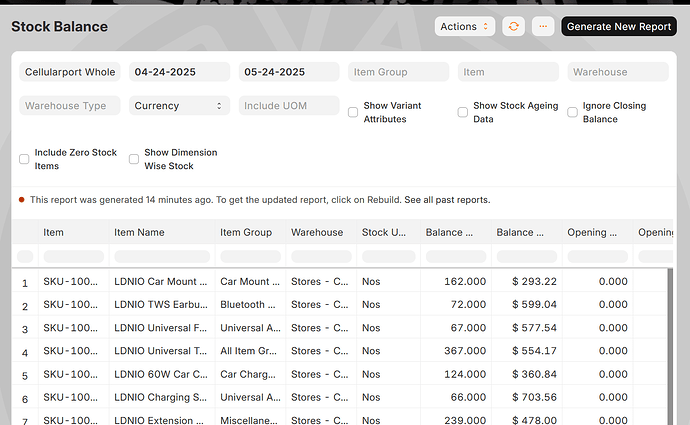Click the Warehouse filter field
This screenshot has width=690, height=425.
coord(618,72)
